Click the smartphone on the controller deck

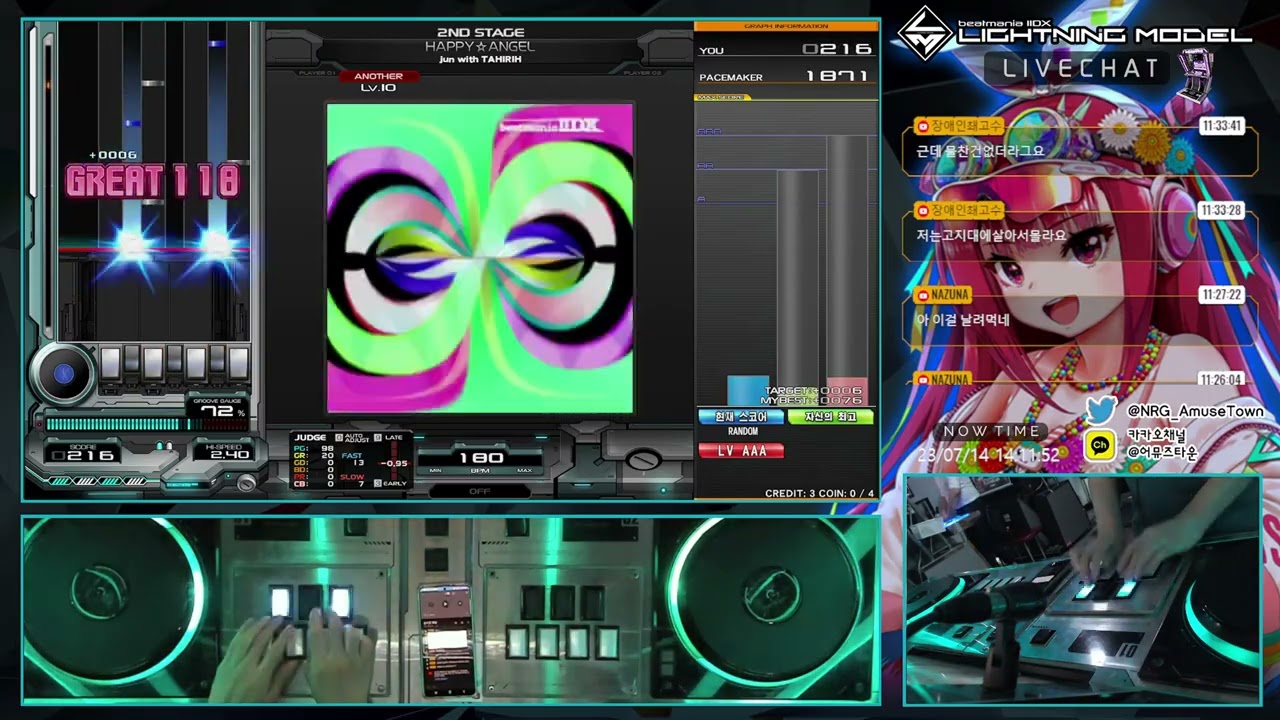[x=446, y=640]
